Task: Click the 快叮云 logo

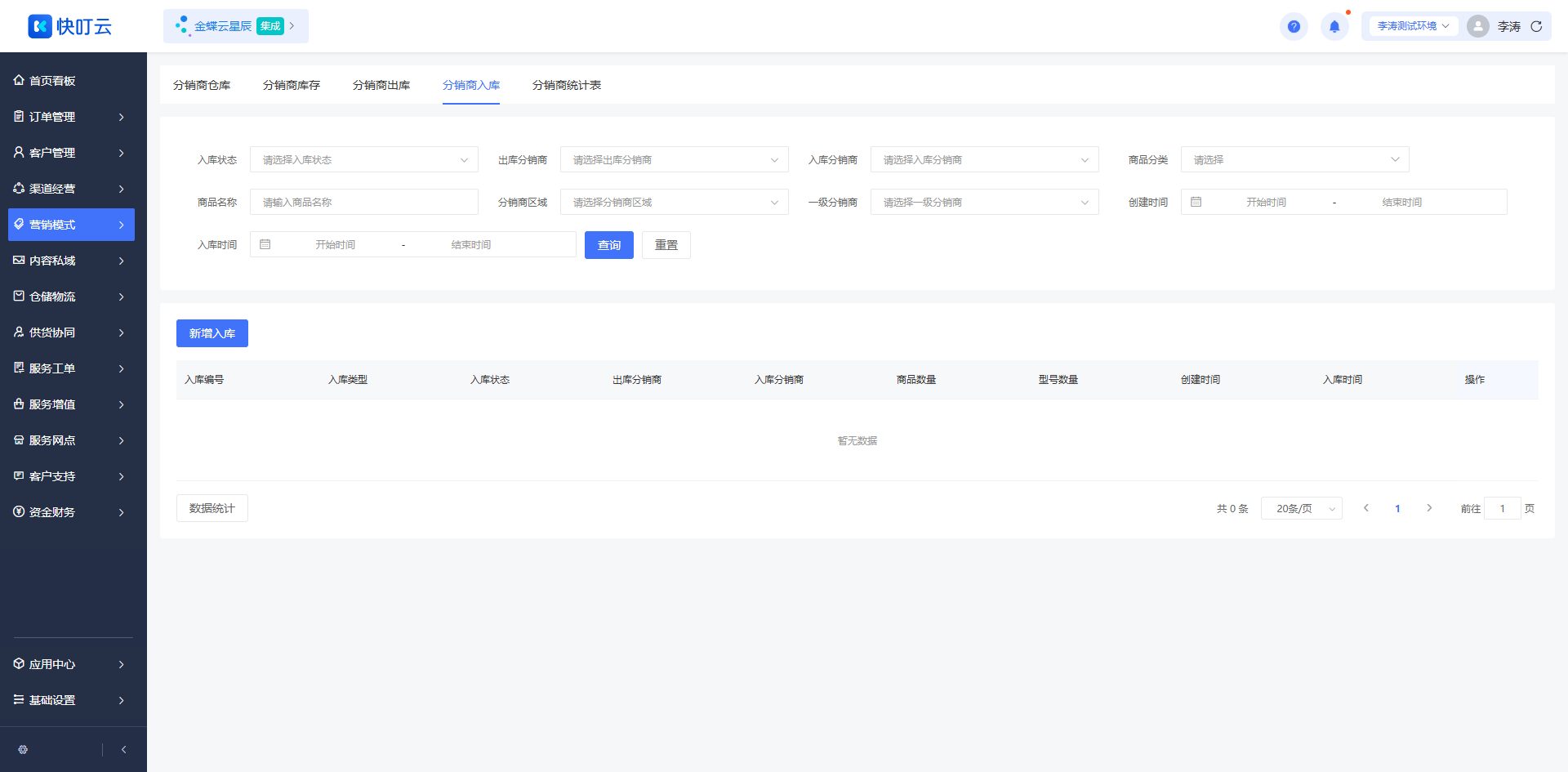Action: pos(69,26)
